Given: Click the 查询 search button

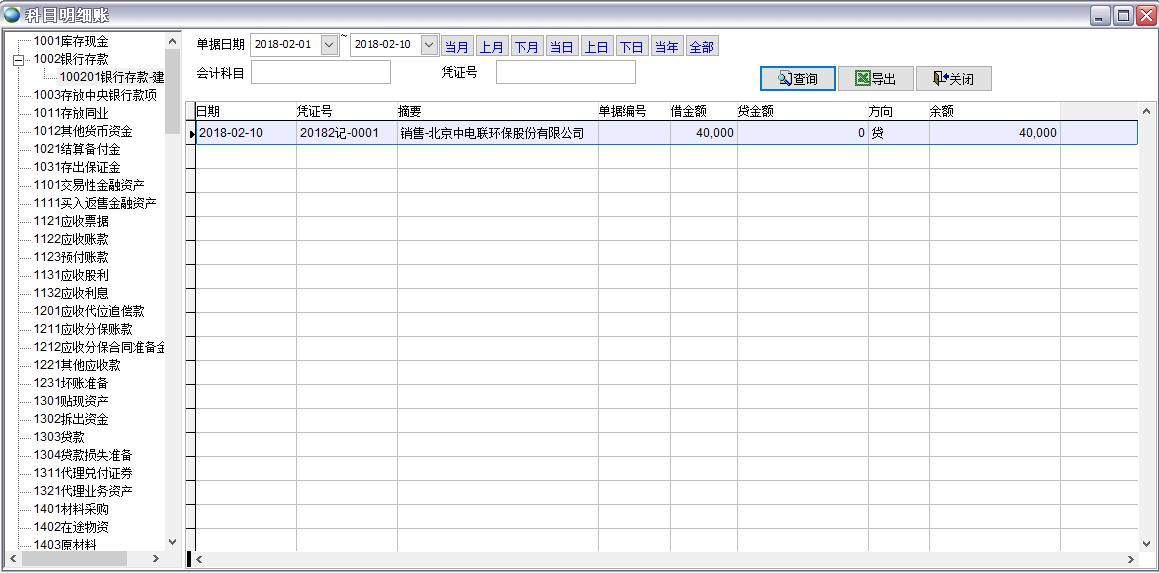Looking at the screenshot, I should pos(797,79).
